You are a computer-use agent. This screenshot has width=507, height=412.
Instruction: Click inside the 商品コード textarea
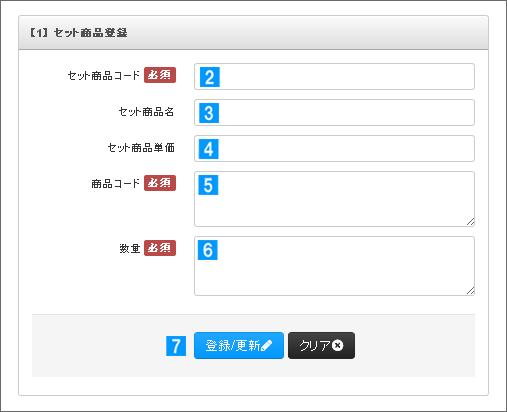pos(334,199)
